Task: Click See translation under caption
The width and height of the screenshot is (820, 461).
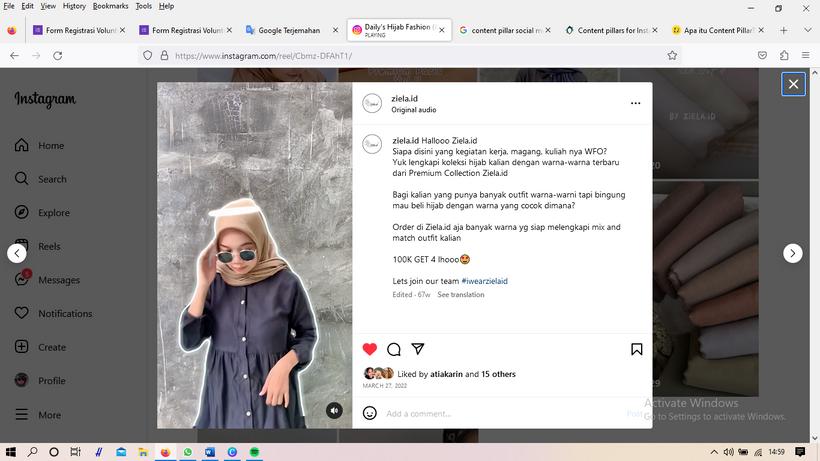Action: [461, 295]
